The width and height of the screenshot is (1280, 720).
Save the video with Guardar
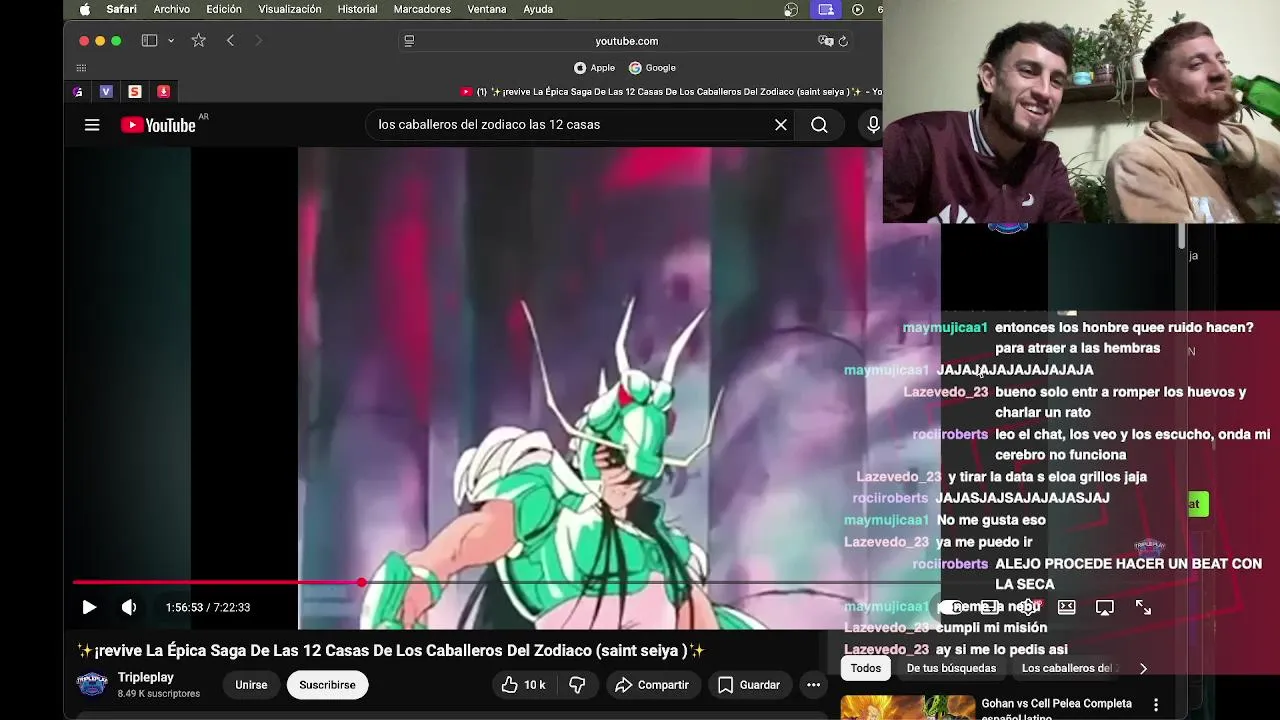coord(749,685)
